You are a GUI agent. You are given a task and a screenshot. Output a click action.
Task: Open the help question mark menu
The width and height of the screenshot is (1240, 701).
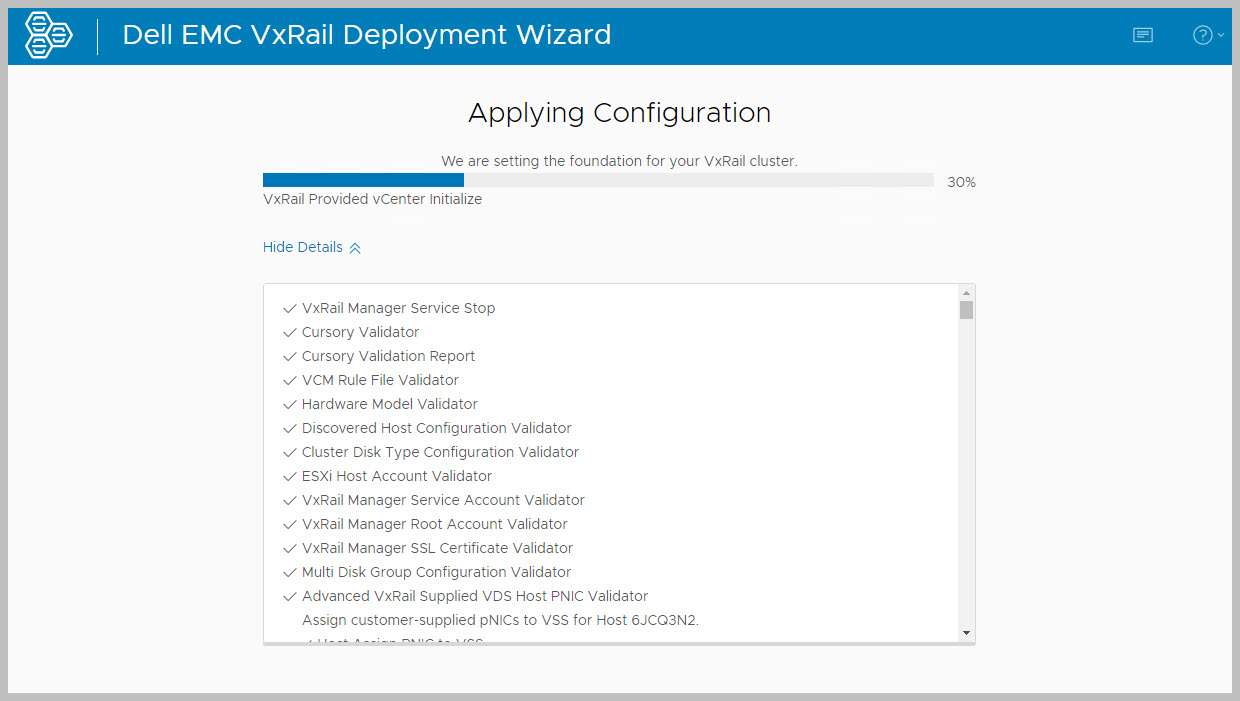(1203, 35)
